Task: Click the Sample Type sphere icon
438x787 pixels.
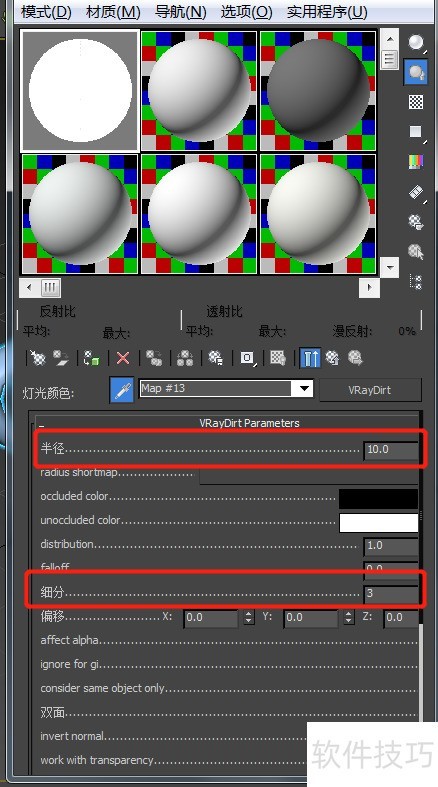Action: click(416, 43)
